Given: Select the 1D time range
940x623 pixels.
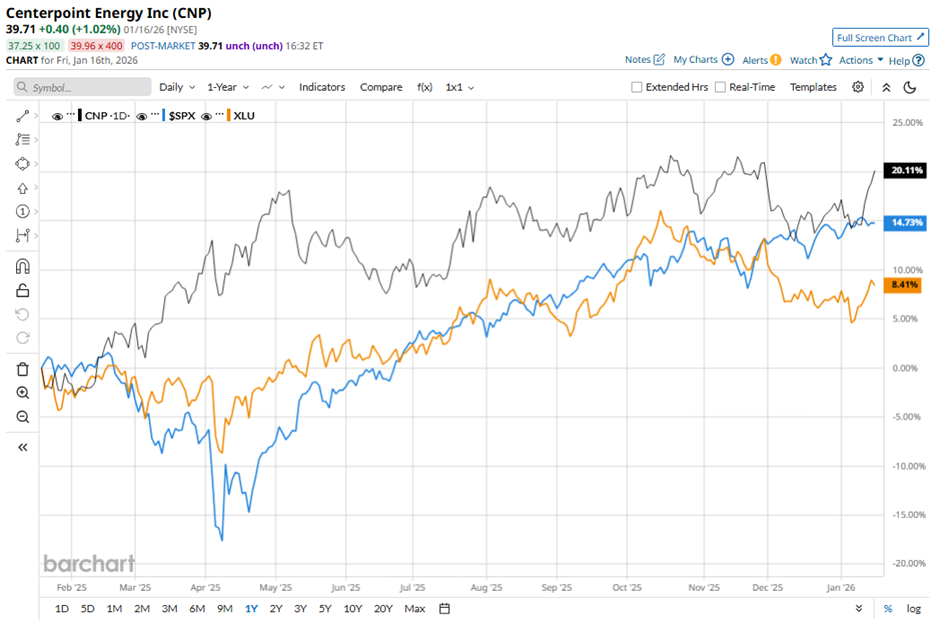Looking at the screenshot, I should (62, 609).
